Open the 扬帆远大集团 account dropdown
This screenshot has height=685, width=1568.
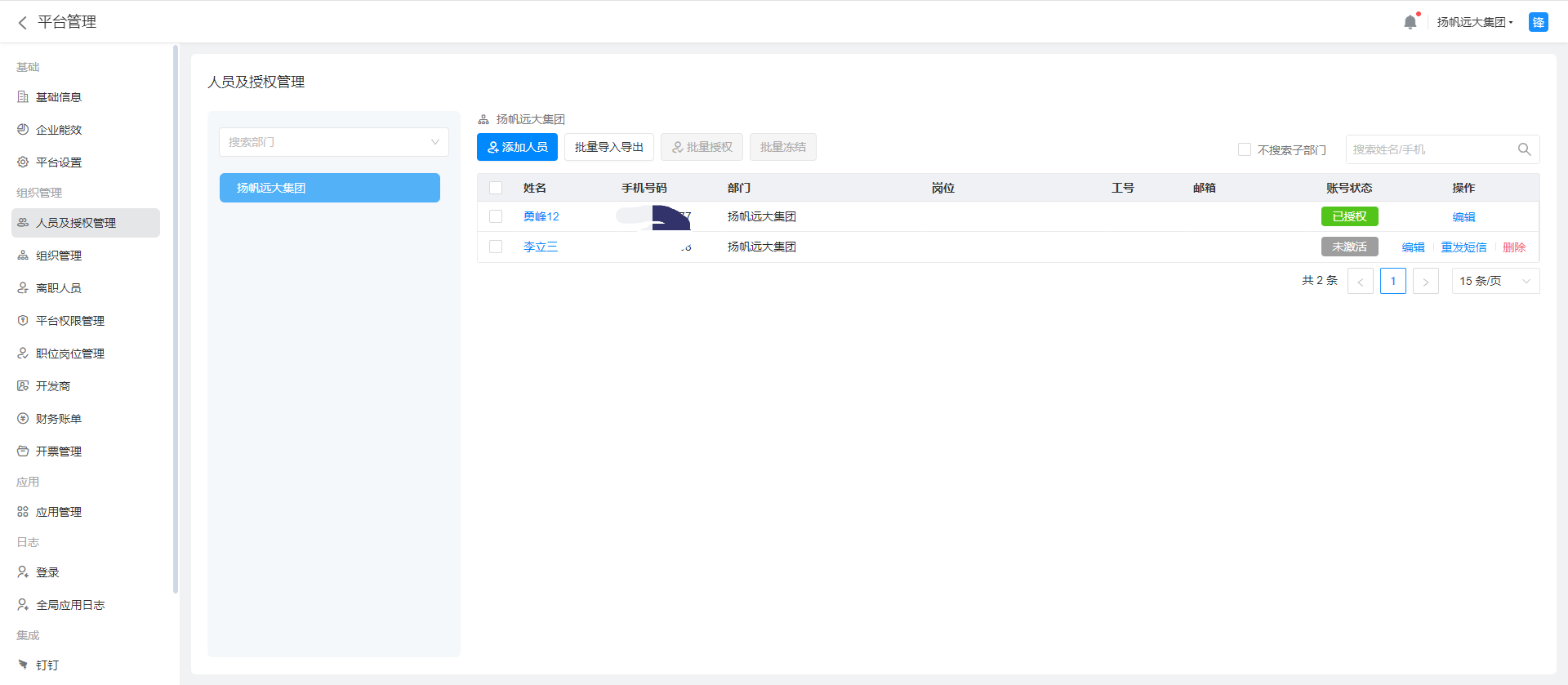tap(1474, 22)
